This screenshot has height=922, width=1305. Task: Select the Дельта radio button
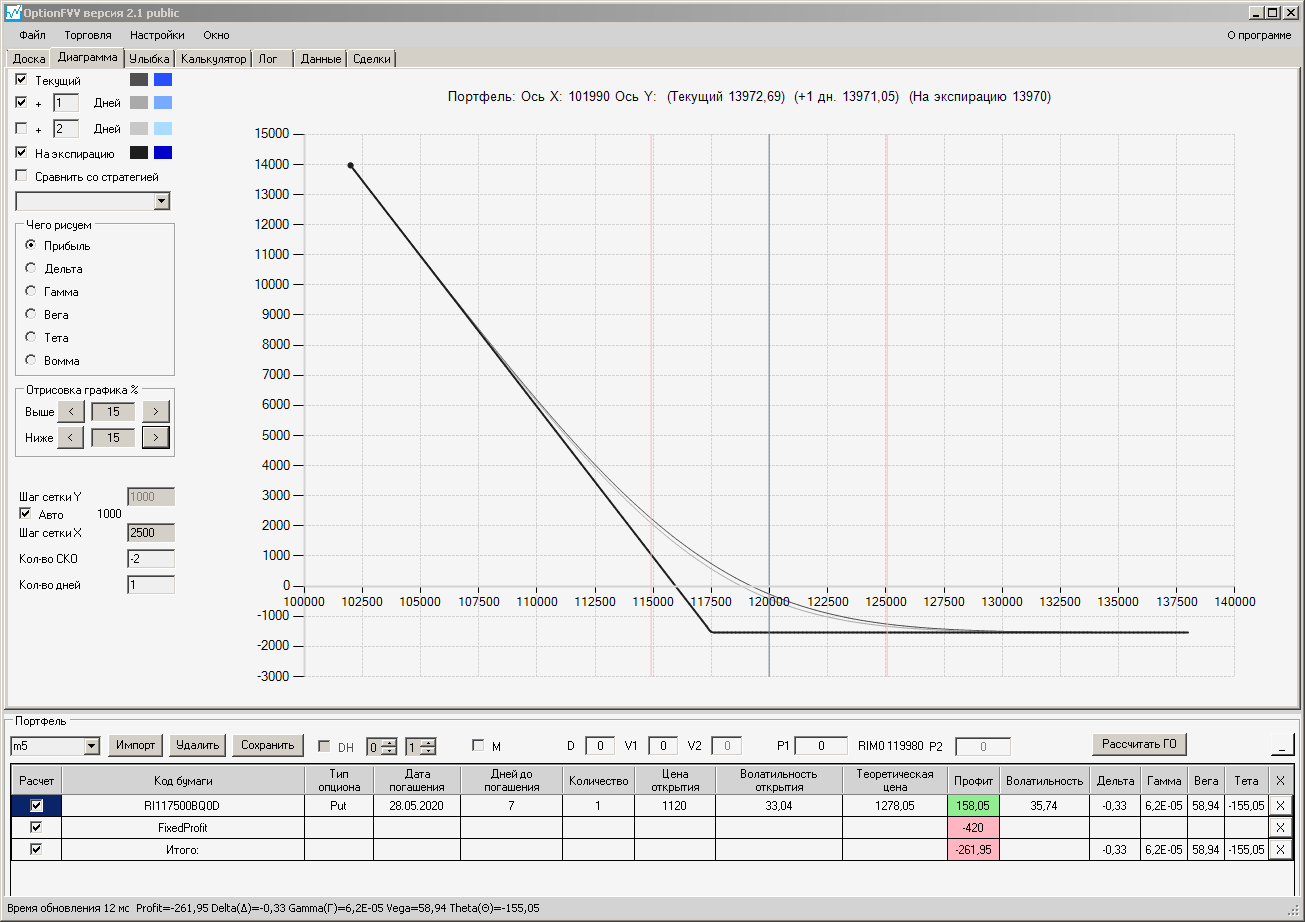click(x=31, y=268)
